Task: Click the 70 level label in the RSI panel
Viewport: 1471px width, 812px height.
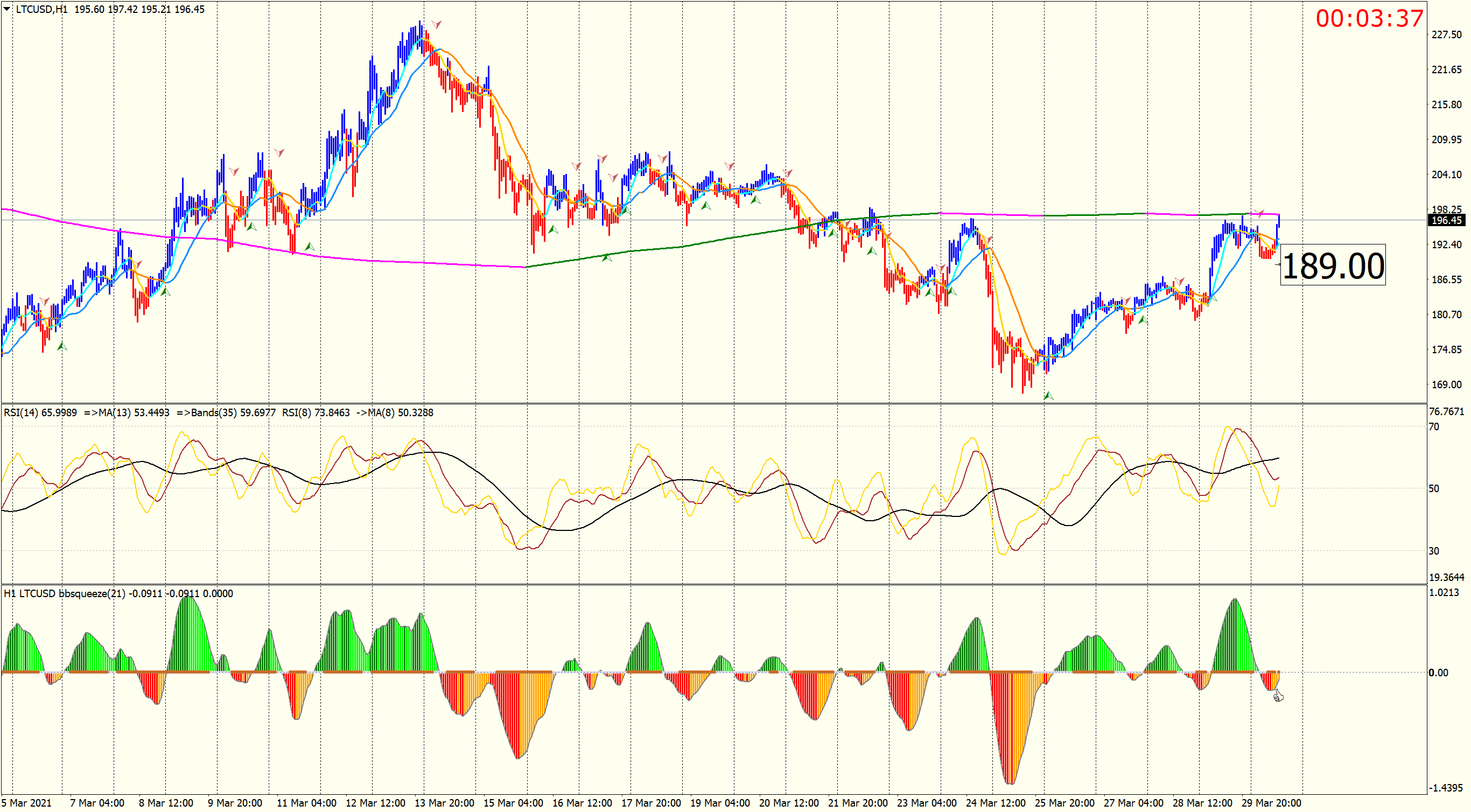Action: click(1434, 426)
